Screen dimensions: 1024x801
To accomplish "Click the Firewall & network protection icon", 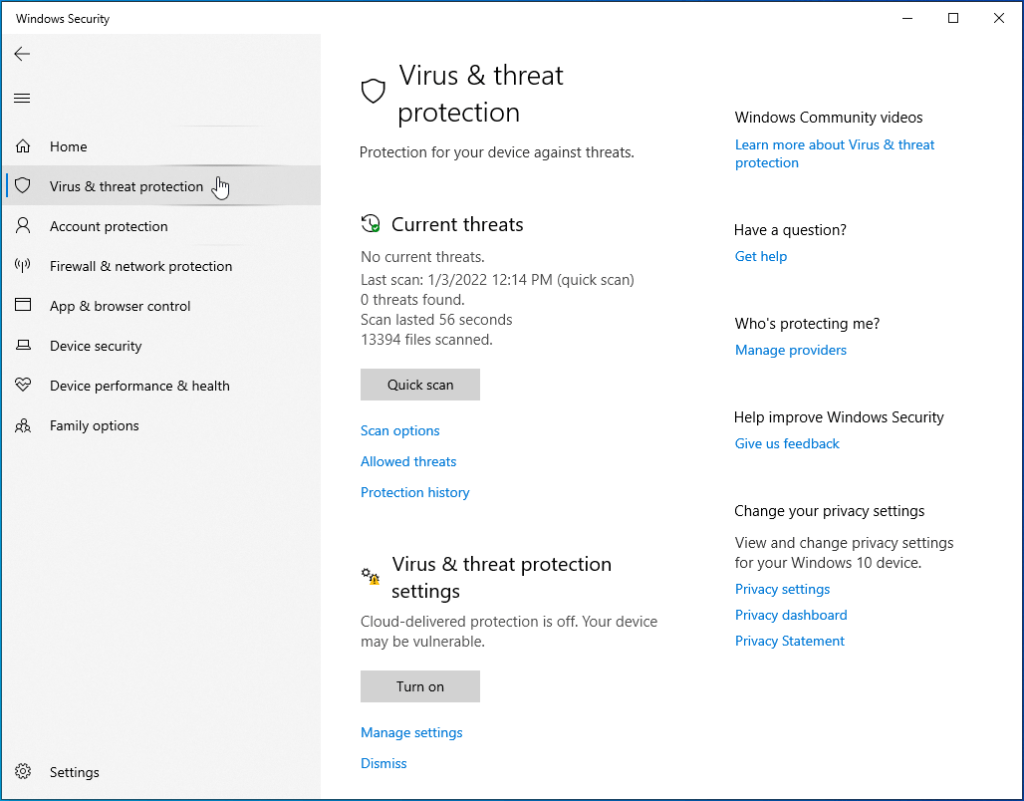I will point(22,266).
